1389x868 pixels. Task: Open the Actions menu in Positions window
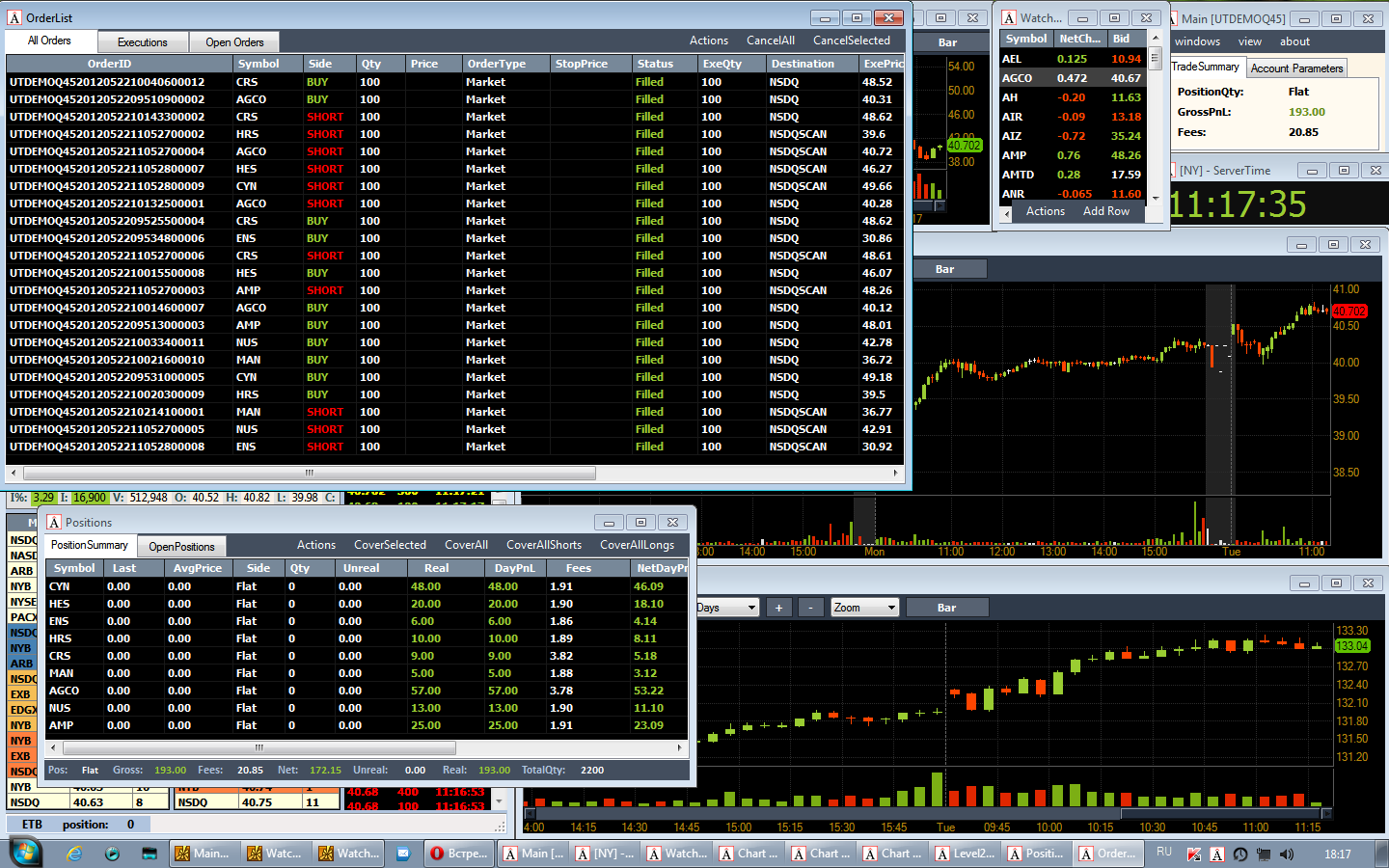[x=316, y=545]
